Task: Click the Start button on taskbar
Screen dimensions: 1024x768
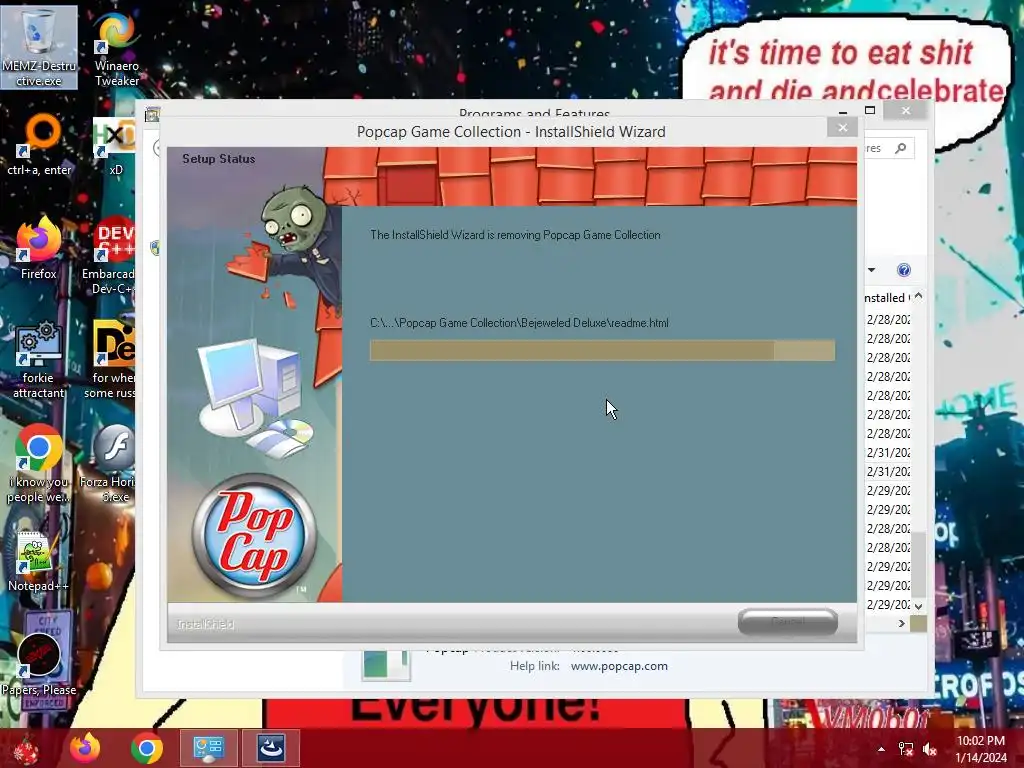Action: (x=26, y=748)
